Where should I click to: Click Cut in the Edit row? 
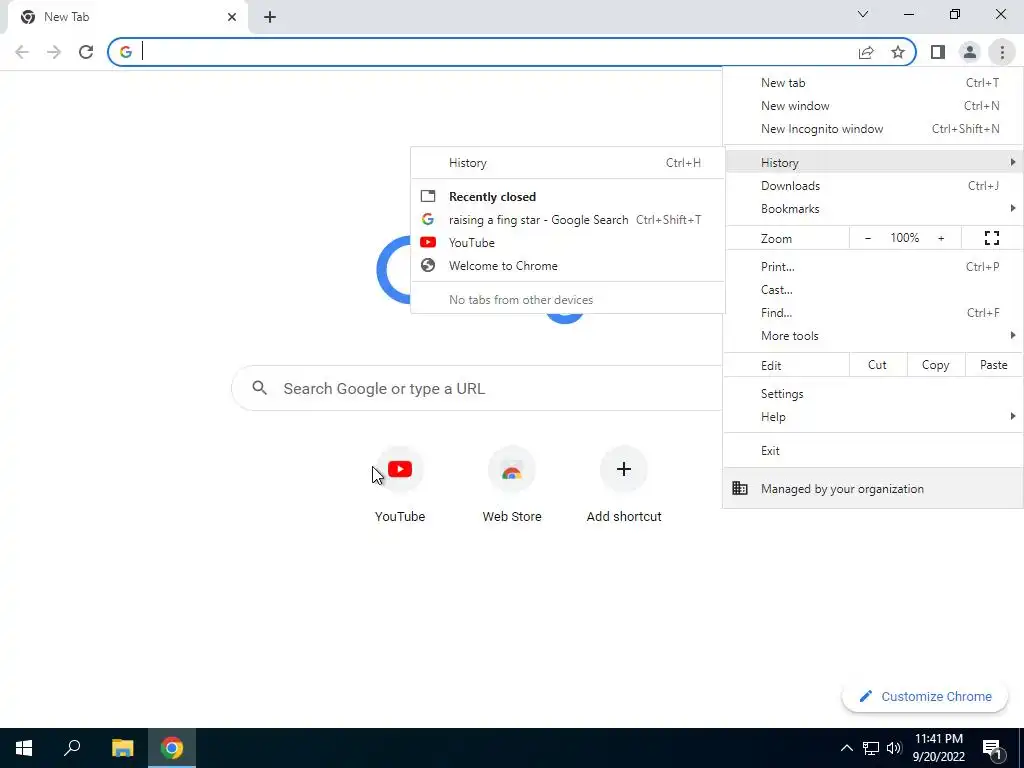(x=878, y=365)
